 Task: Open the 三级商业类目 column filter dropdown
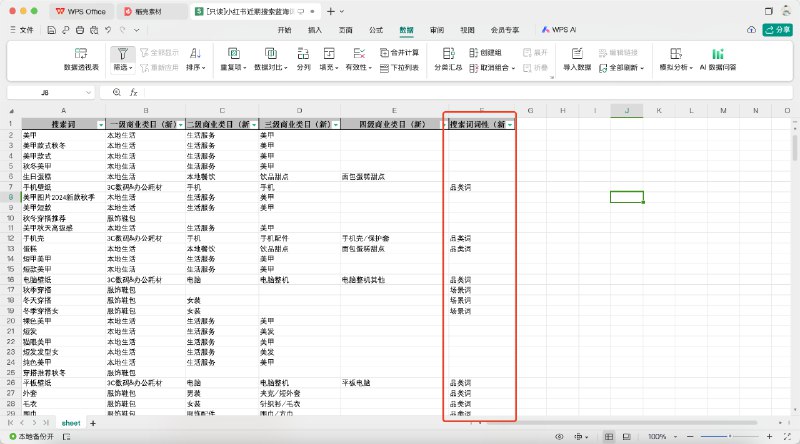coord(336,125)
